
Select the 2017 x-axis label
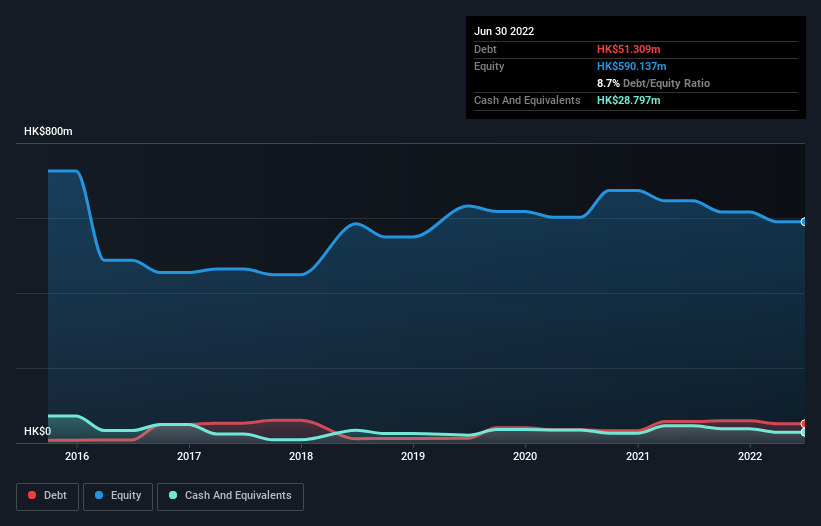[189, 456]
